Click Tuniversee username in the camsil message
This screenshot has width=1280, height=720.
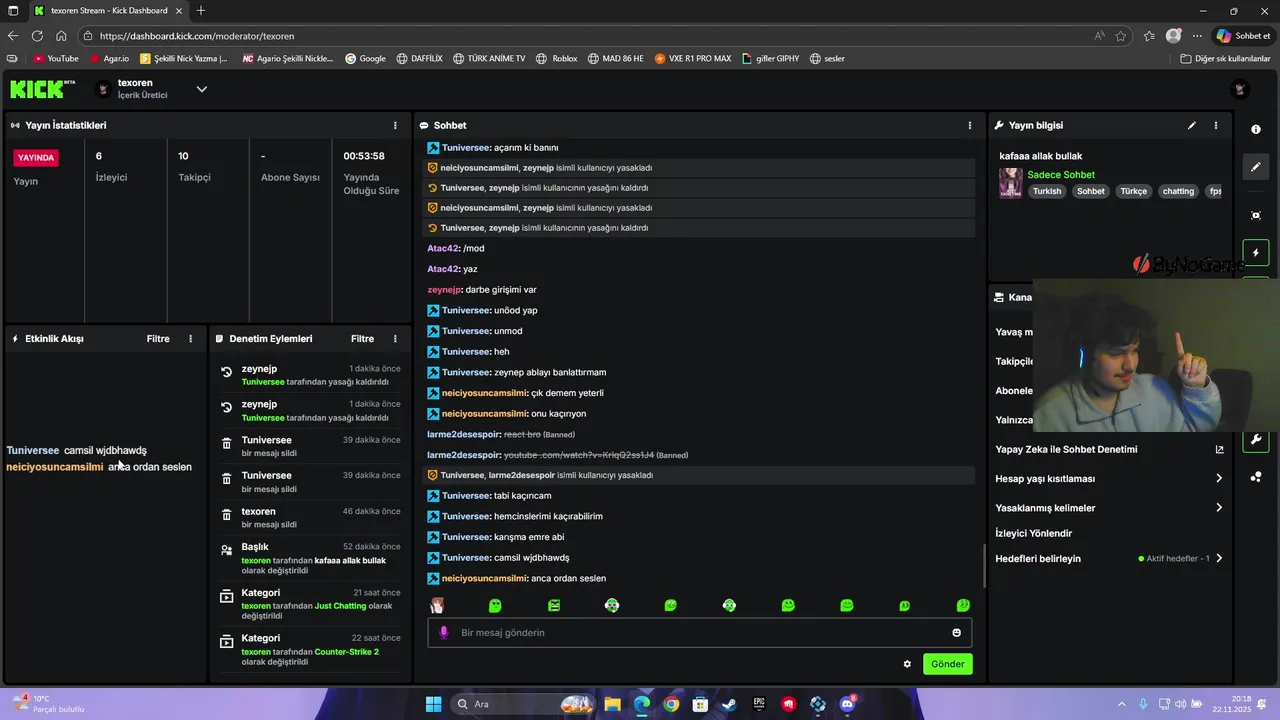point(466,558)
